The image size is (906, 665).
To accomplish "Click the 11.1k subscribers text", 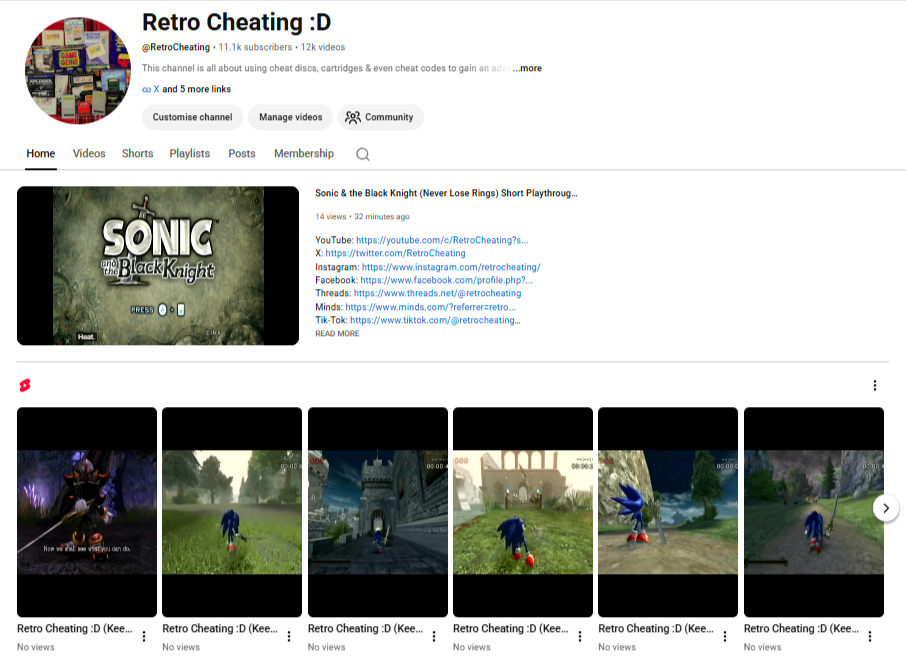I will coord(255,47).
